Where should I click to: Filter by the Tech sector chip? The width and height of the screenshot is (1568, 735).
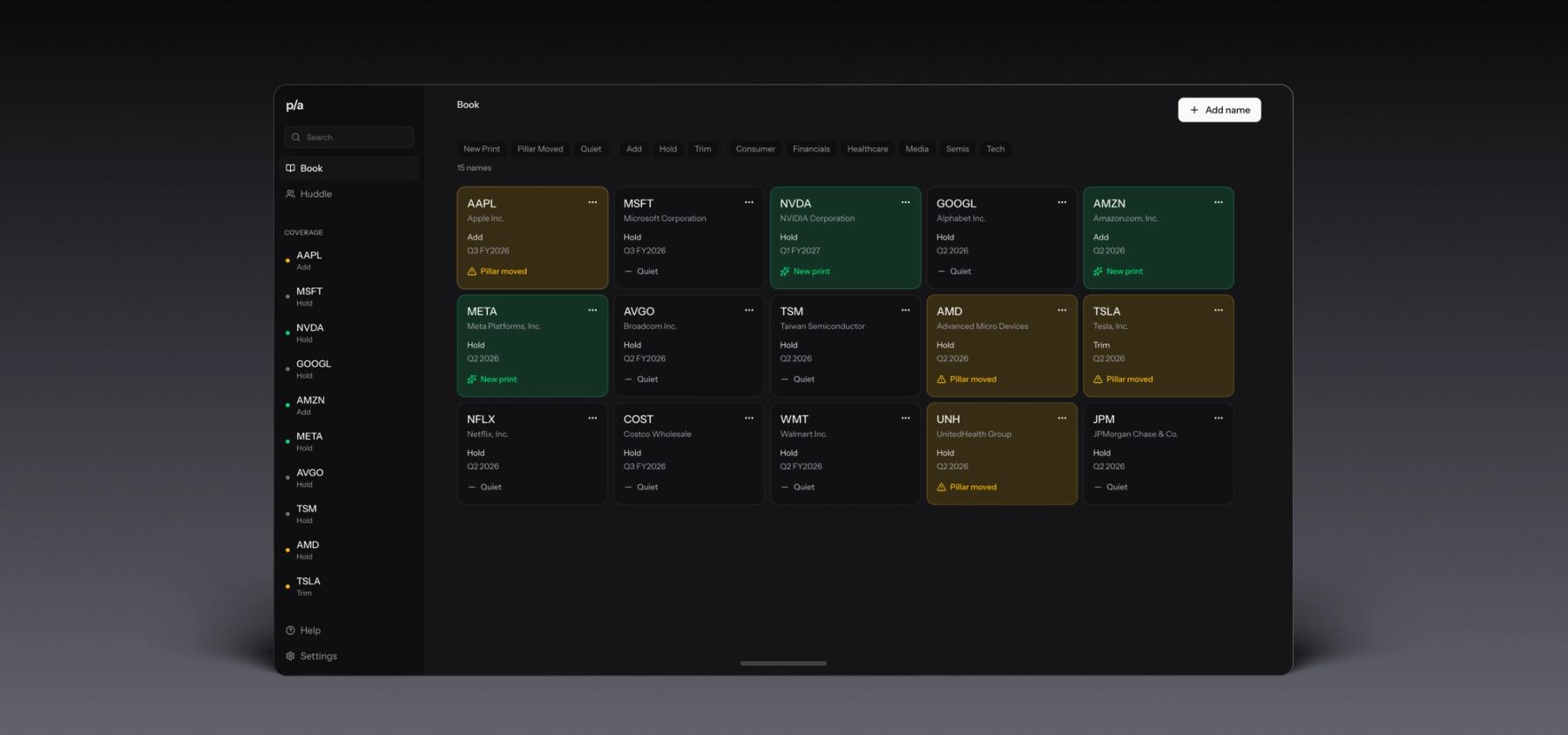995,149
